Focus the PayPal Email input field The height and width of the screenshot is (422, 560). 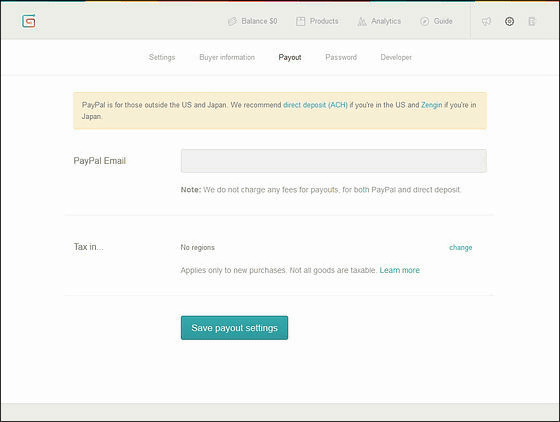[334, 161]
